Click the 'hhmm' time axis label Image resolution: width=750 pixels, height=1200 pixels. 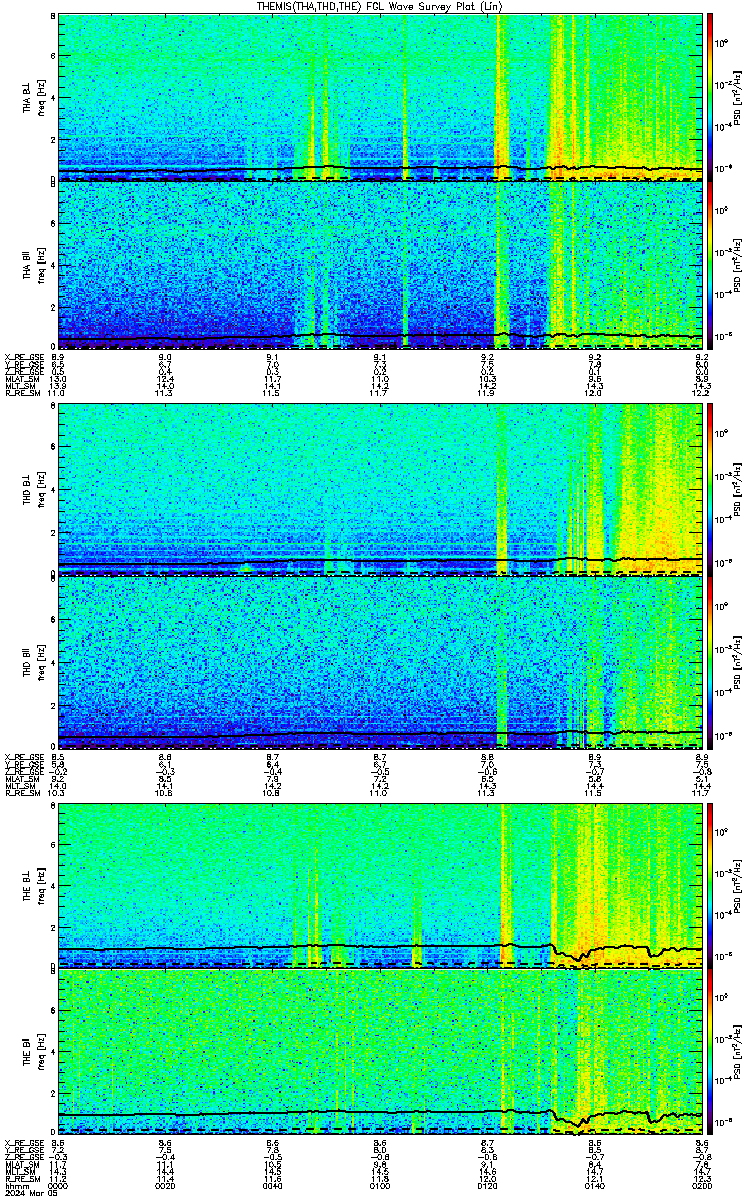click(x=15, y=1186)
